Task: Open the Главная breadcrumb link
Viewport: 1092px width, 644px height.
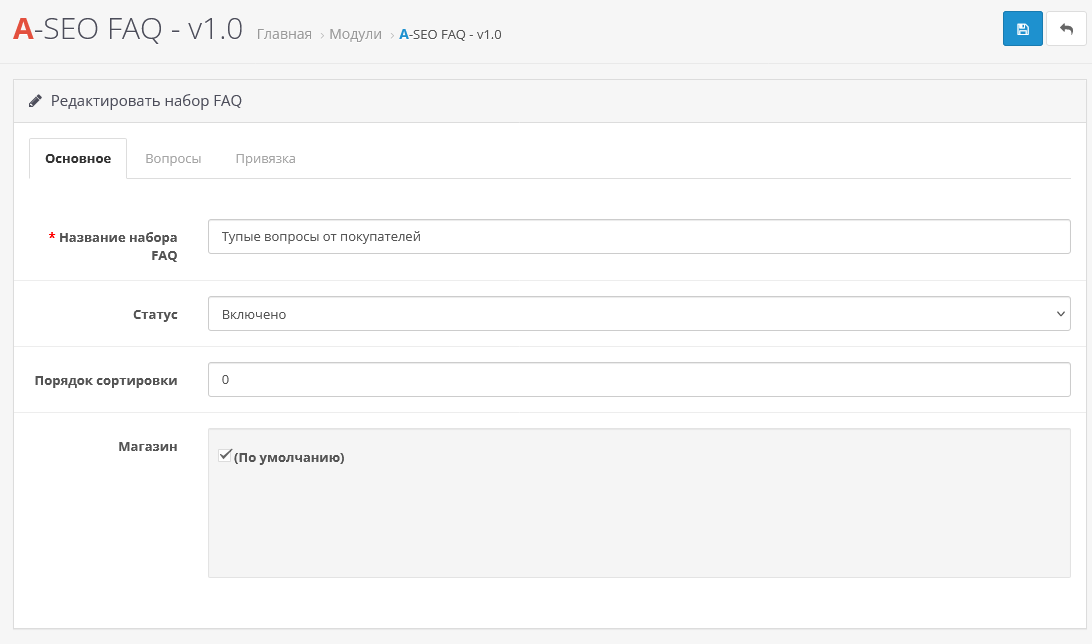Action: [x=284, y=34]
